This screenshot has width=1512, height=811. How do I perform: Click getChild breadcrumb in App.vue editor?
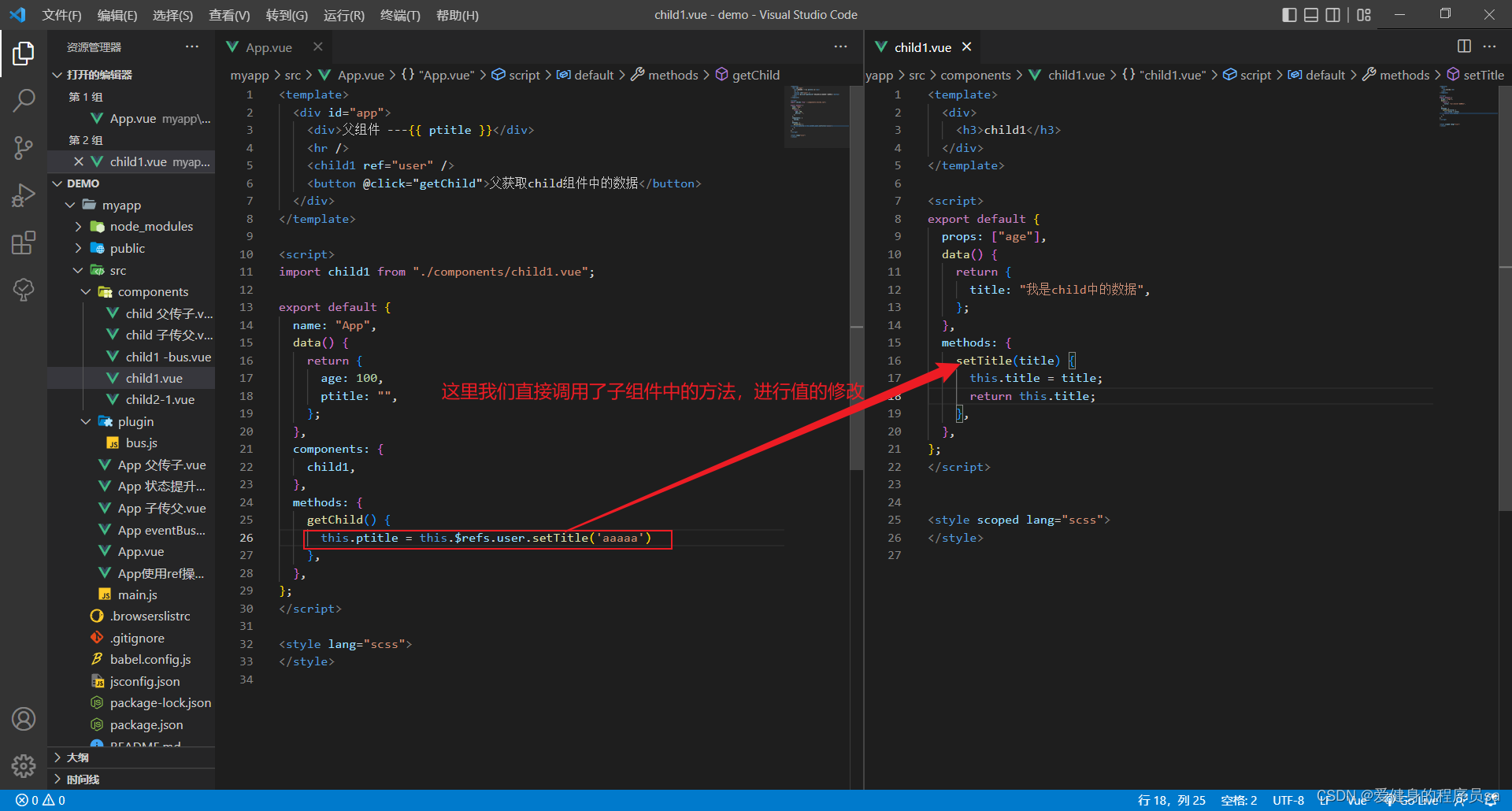756,75
